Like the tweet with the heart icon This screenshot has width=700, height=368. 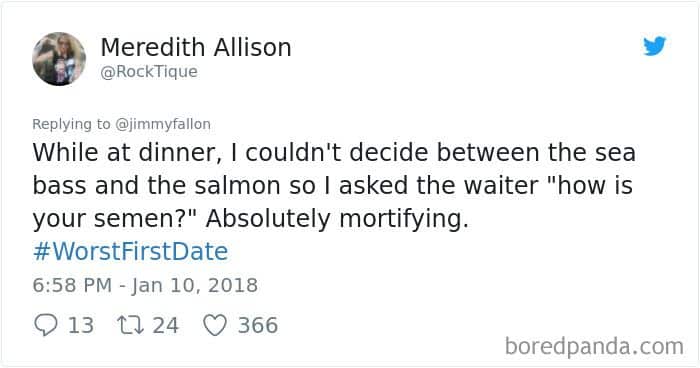point(215,325)
